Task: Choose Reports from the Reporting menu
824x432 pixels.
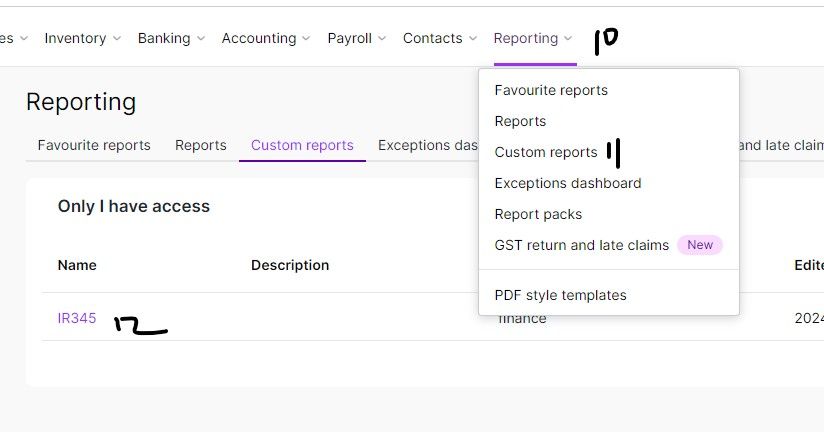Action: [520, 121]
